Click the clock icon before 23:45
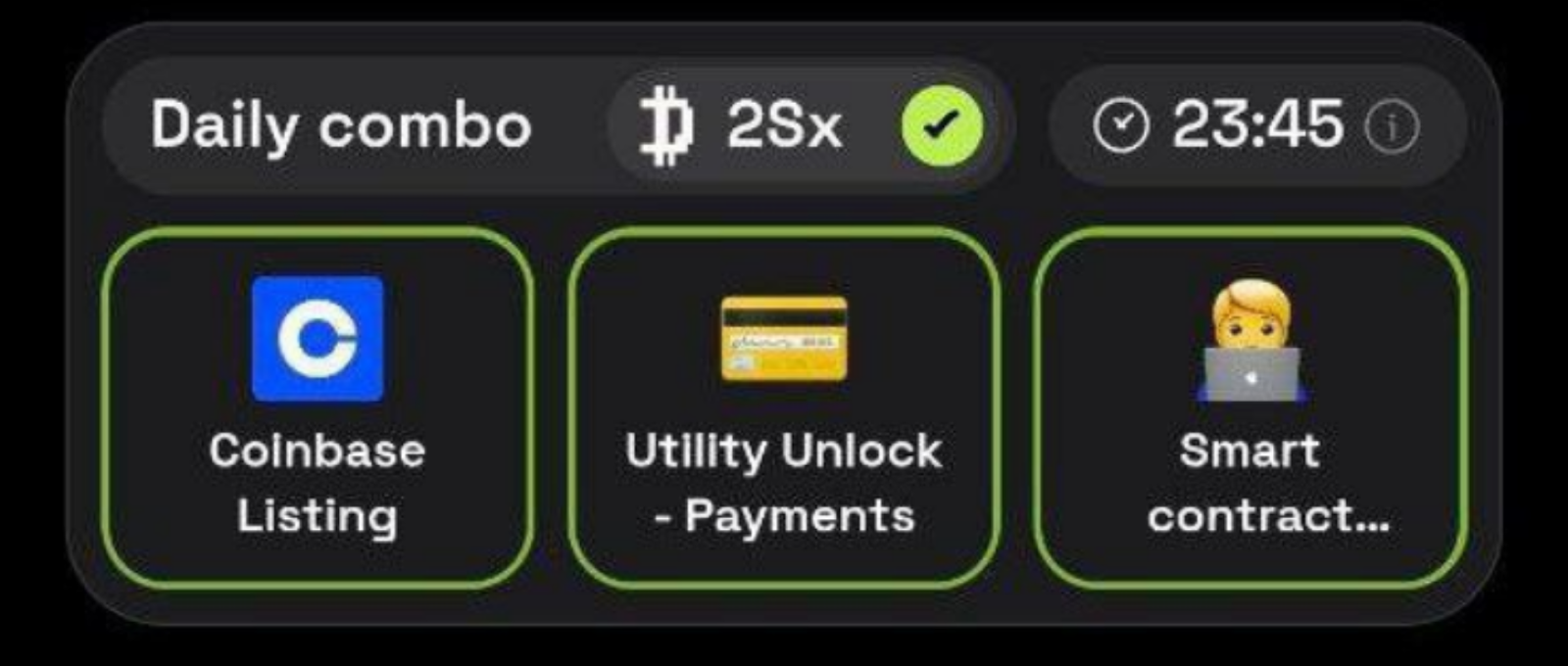This screenshot has height=666, width=1568. (x=1120, y=126)
